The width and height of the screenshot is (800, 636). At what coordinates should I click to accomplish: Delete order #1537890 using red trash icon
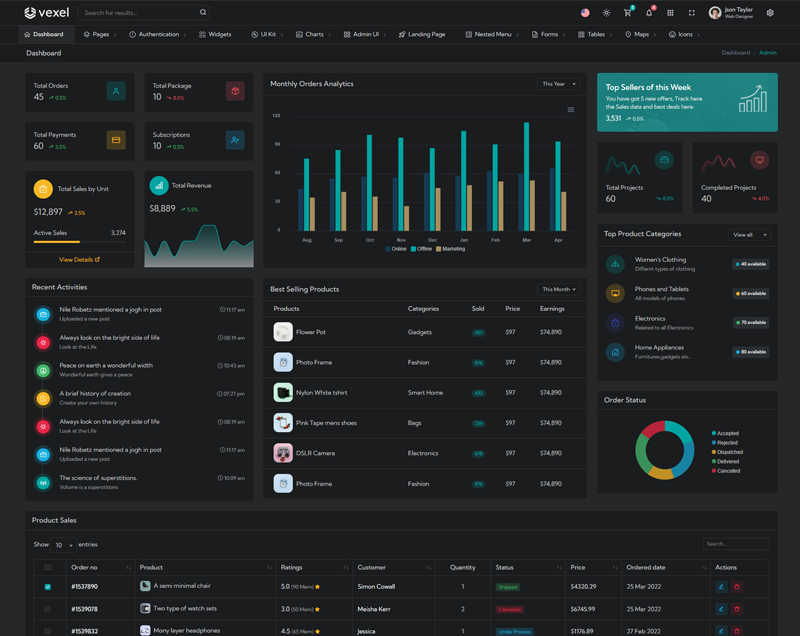[737, 586]
